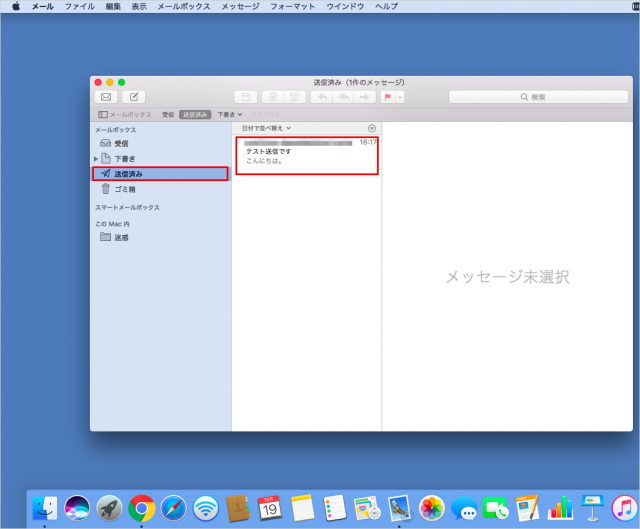Click the red flag toolbar button
Image resolution: width=640 pixels, height=529 pixels.
389,97
